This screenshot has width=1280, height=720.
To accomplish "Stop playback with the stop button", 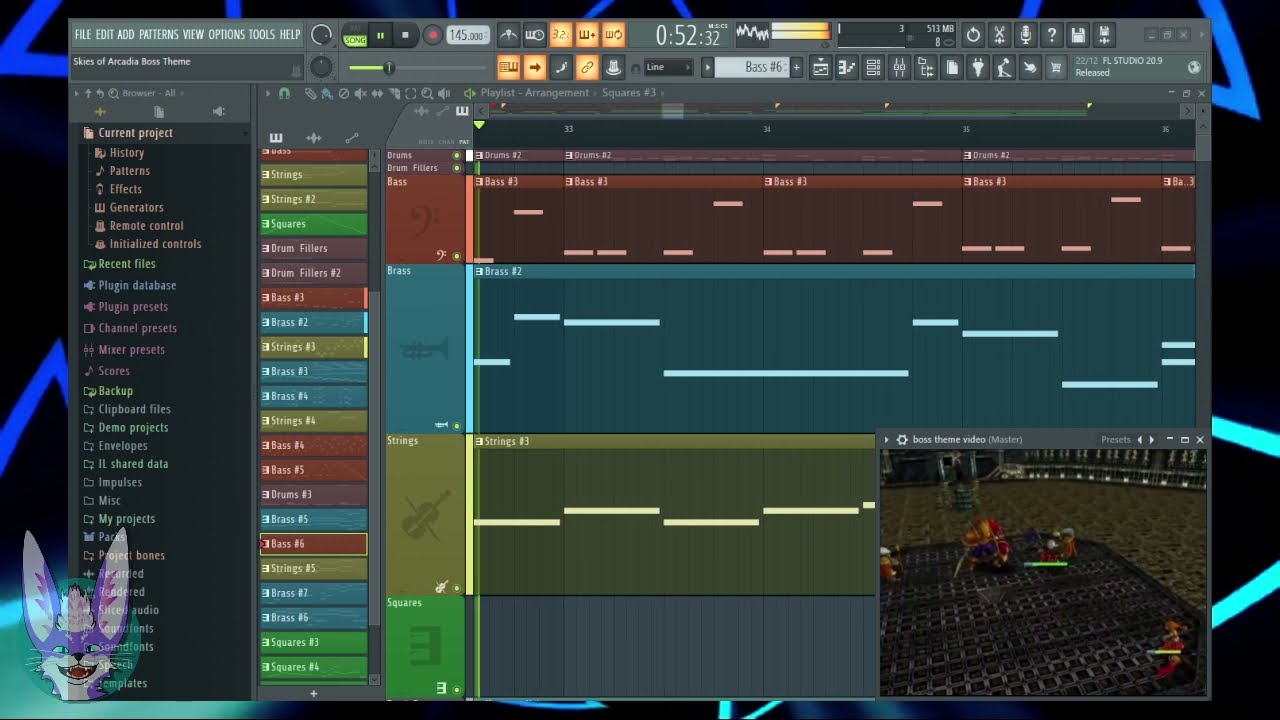I will [x=405, y=35].
